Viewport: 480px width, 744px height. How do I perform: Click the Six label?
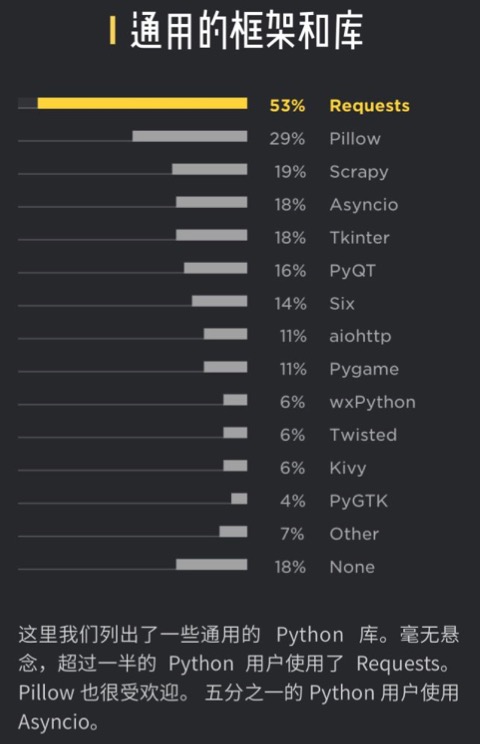[342, 304]
